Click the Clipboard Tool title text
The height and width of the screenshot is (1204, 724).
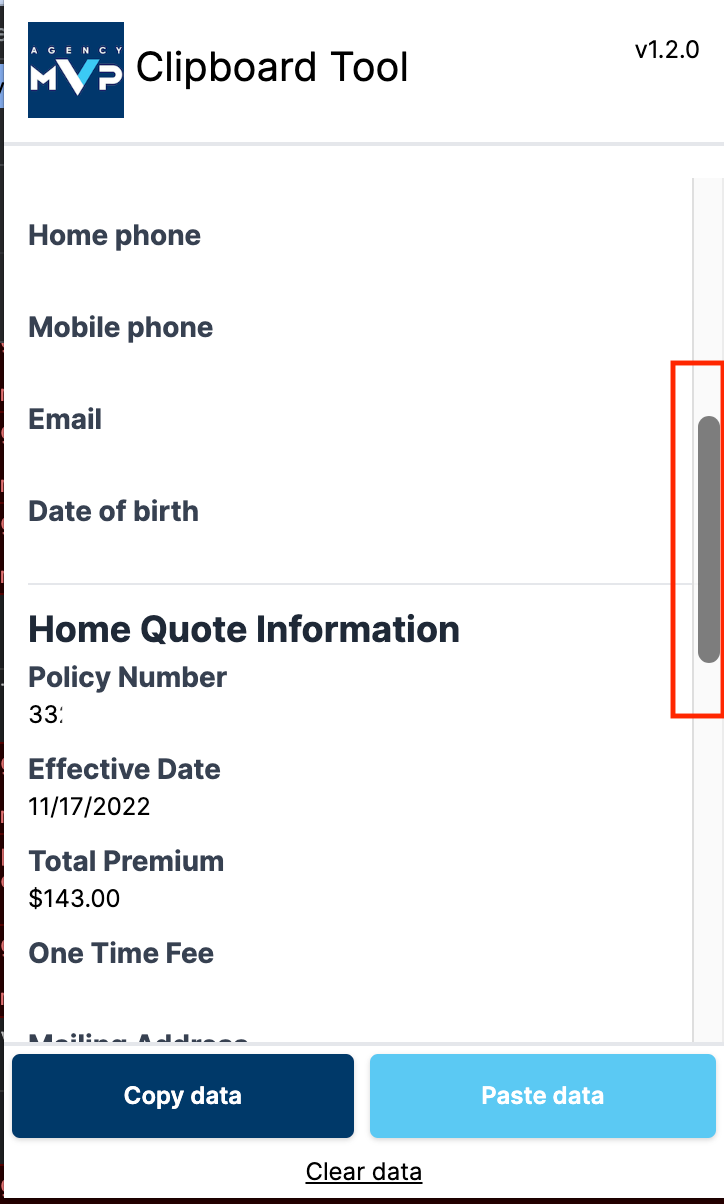[x=272, y=68]
